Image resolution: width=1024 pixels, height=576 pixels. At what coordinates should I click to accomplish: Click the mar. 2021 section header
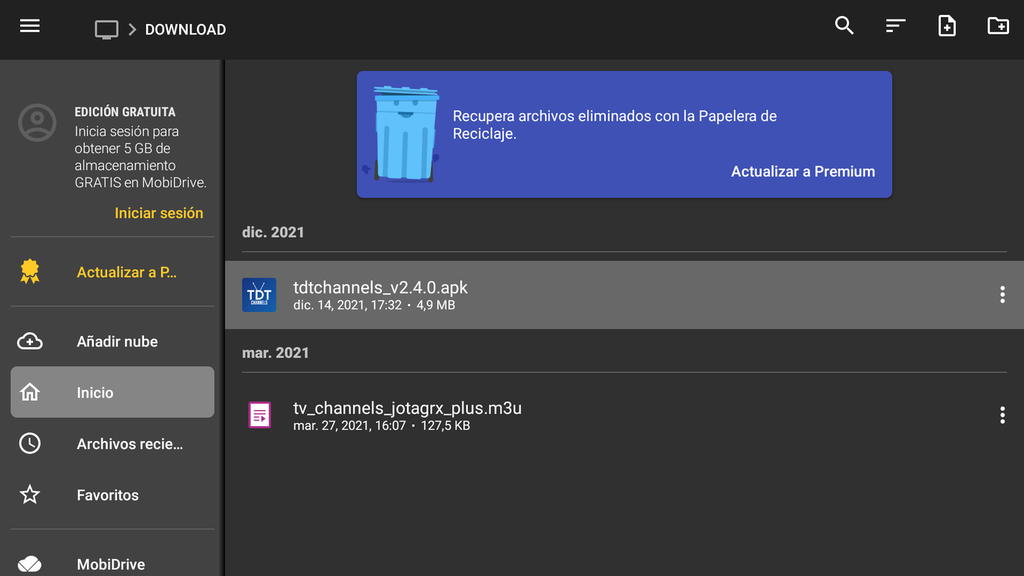coord(276,353)
